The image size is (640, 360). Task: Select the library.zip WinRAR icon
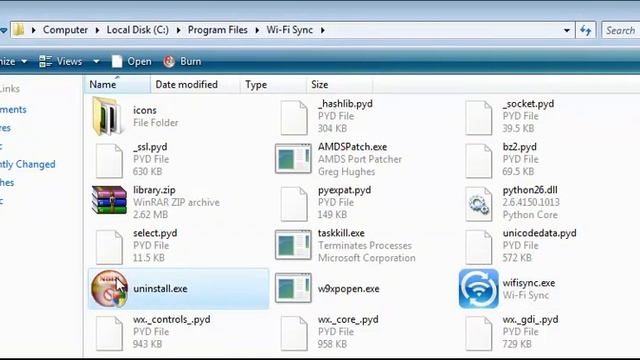[109, 200]
